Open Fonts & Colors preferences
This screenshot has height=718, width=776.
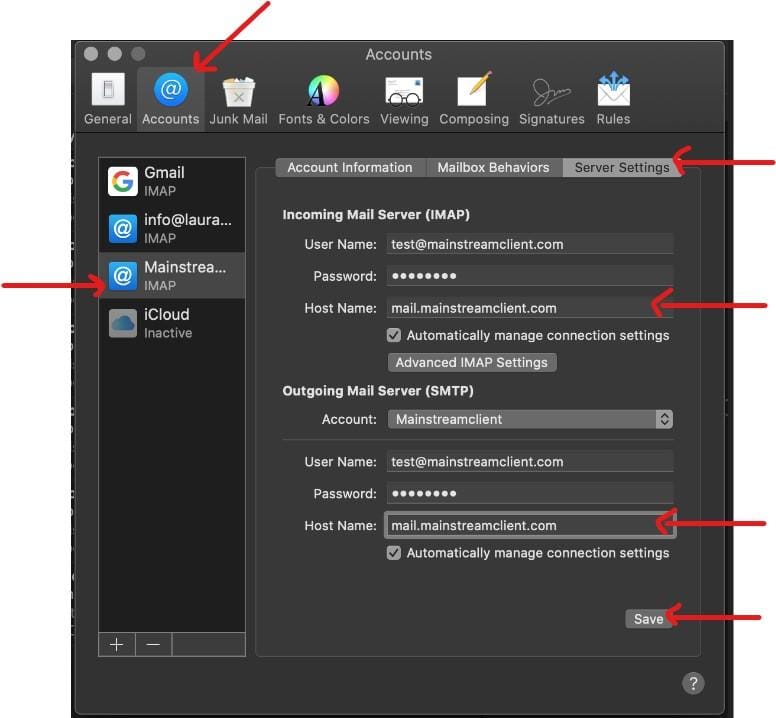(x=324, y=99)
